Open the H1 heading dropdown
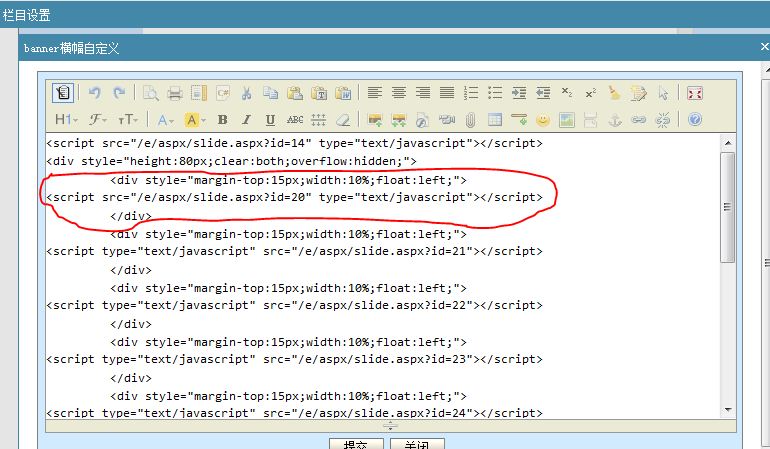The image size is (770, 449). [66, 119]
